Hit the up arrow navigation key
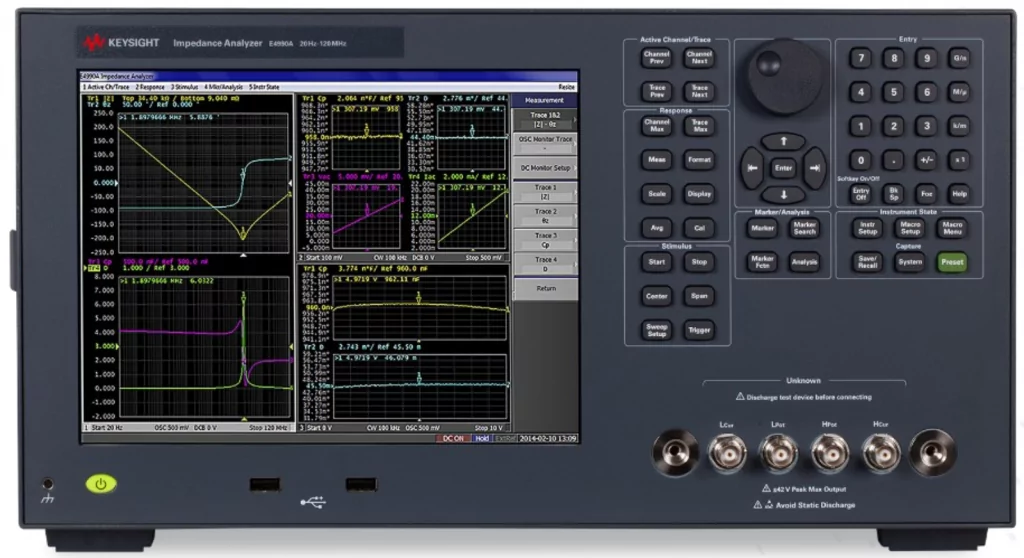 783,141
